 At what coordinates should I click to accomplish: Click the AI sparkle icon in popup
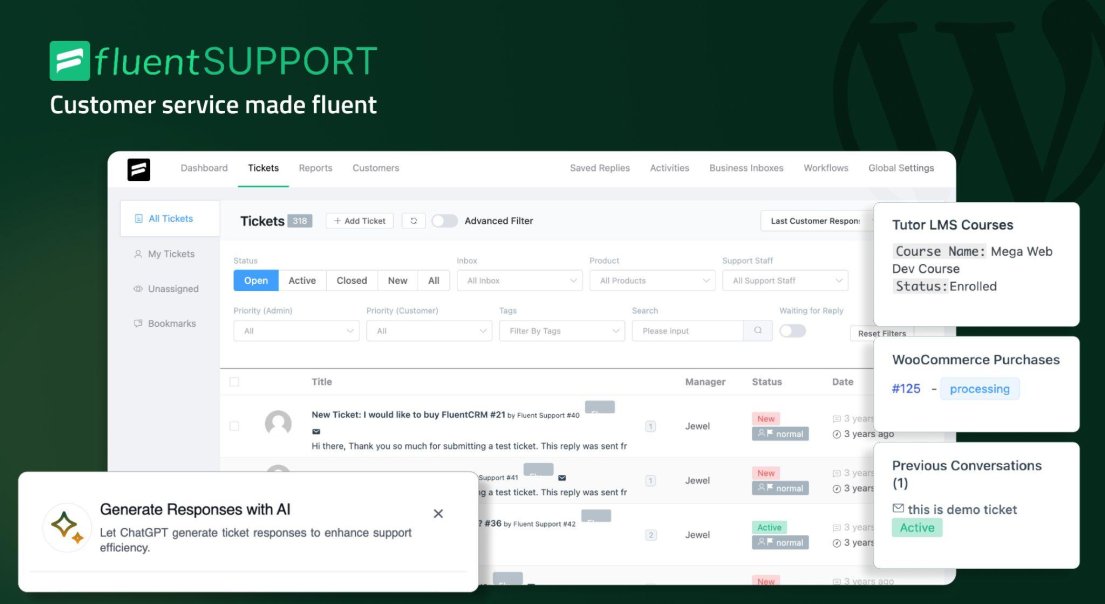tap(67, 527)
